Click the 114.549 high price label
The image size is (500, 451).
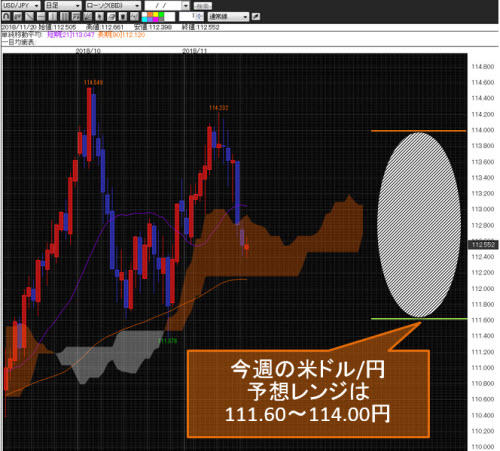pyautogui.click(x=93, y=82)
